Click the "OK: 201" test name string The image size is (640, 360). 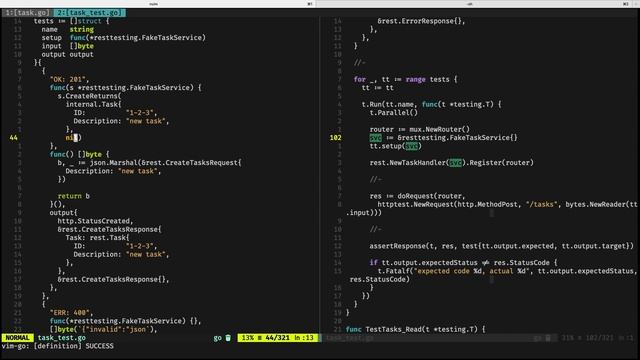(x=67, y=79)
